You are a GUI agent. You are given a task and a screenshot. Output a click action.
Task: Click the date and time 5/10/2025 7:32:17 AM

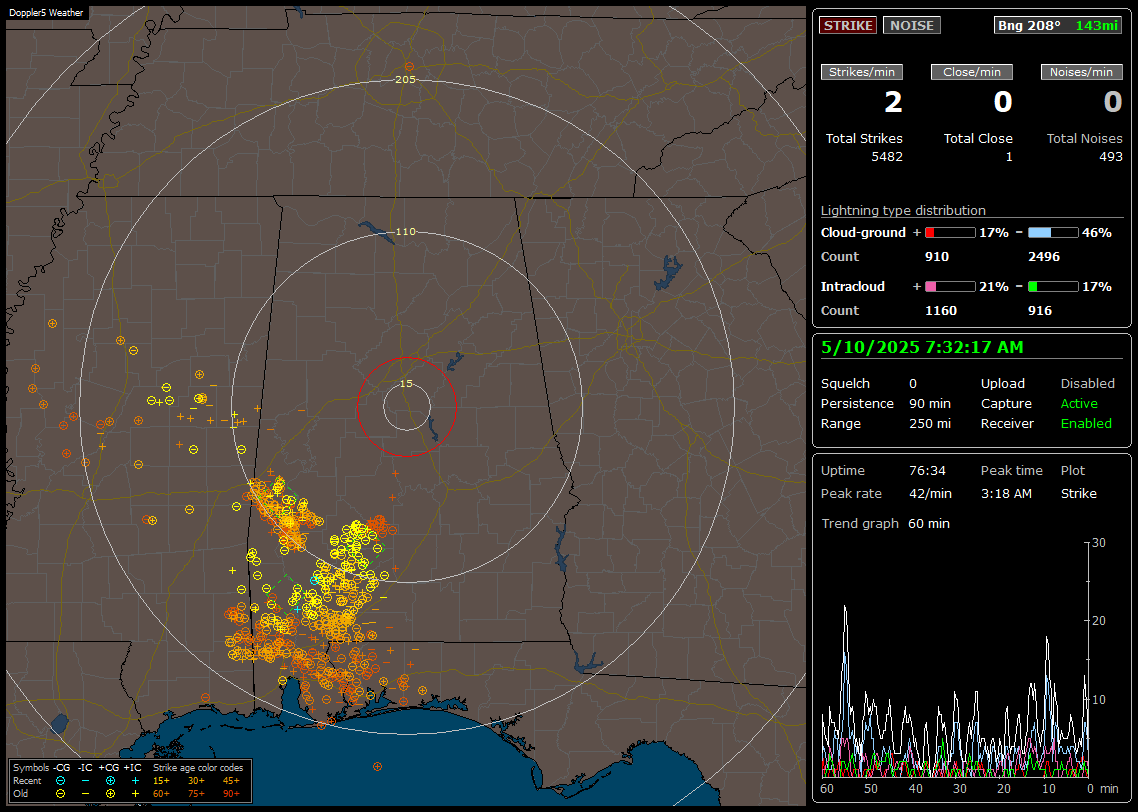pos(922,348)
